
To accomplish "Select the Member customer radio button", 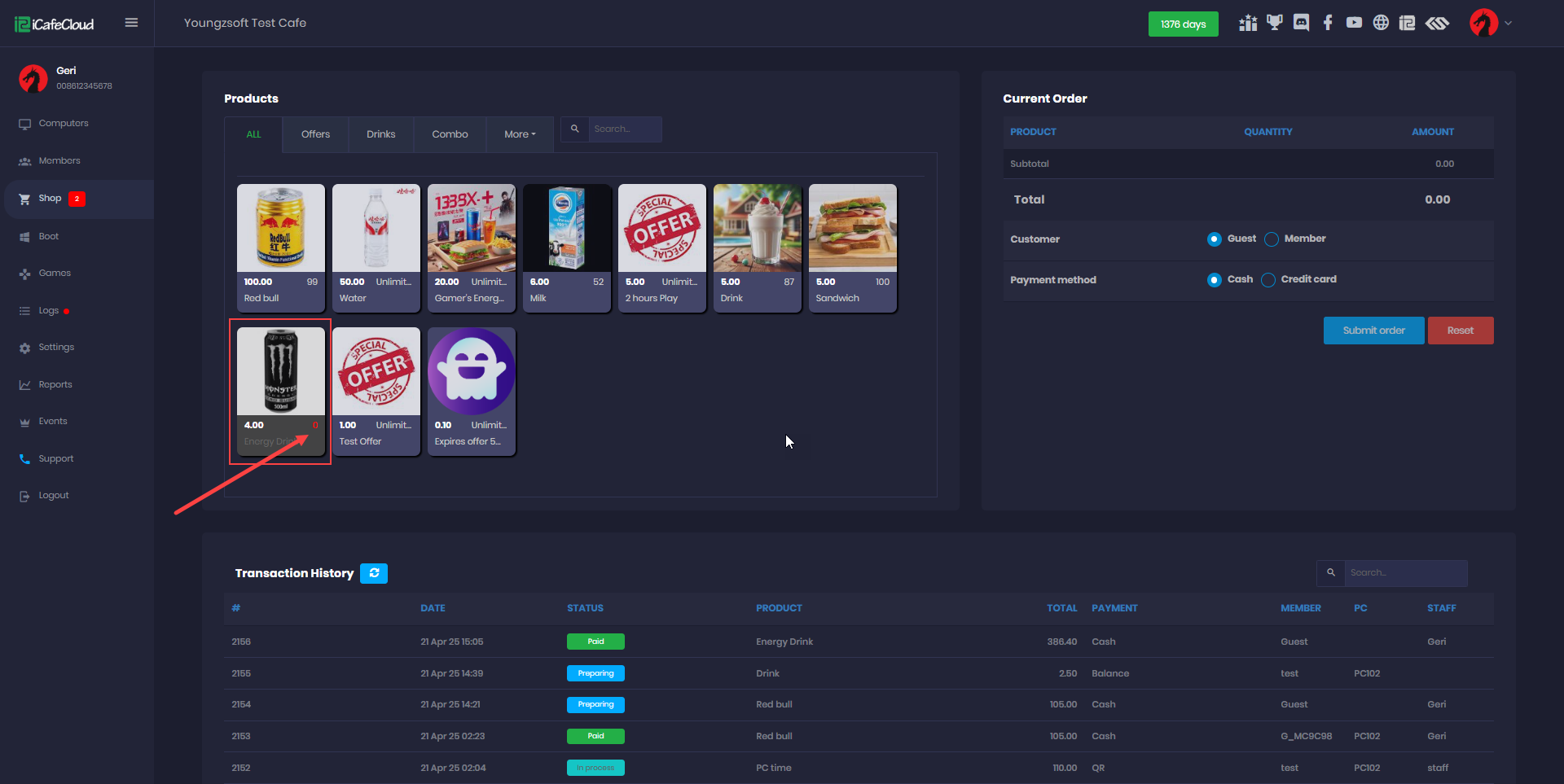I will 1271,239.
